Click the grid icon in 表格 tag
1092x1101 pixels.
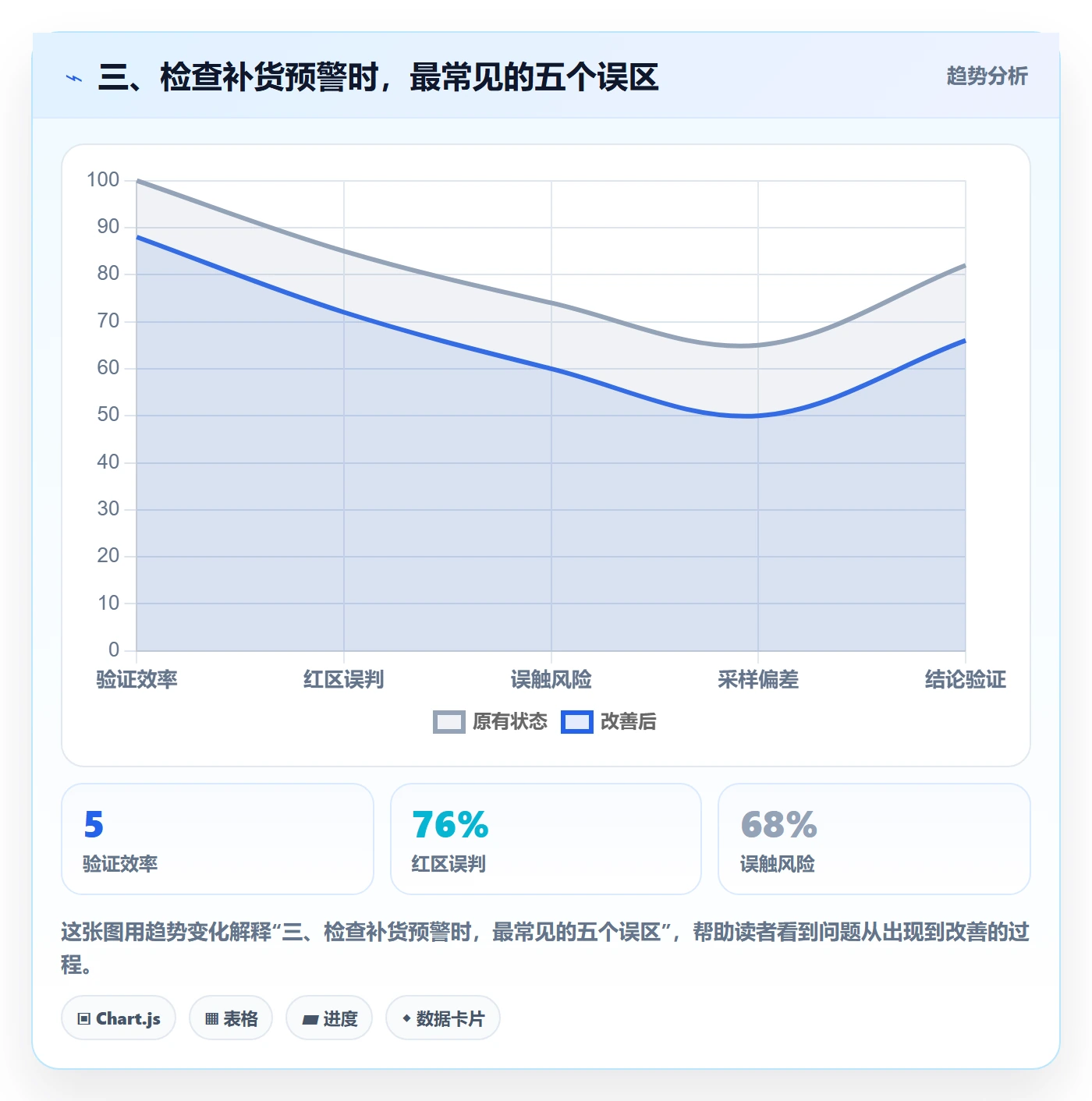pyautogui.click(x=211, y=1019)
